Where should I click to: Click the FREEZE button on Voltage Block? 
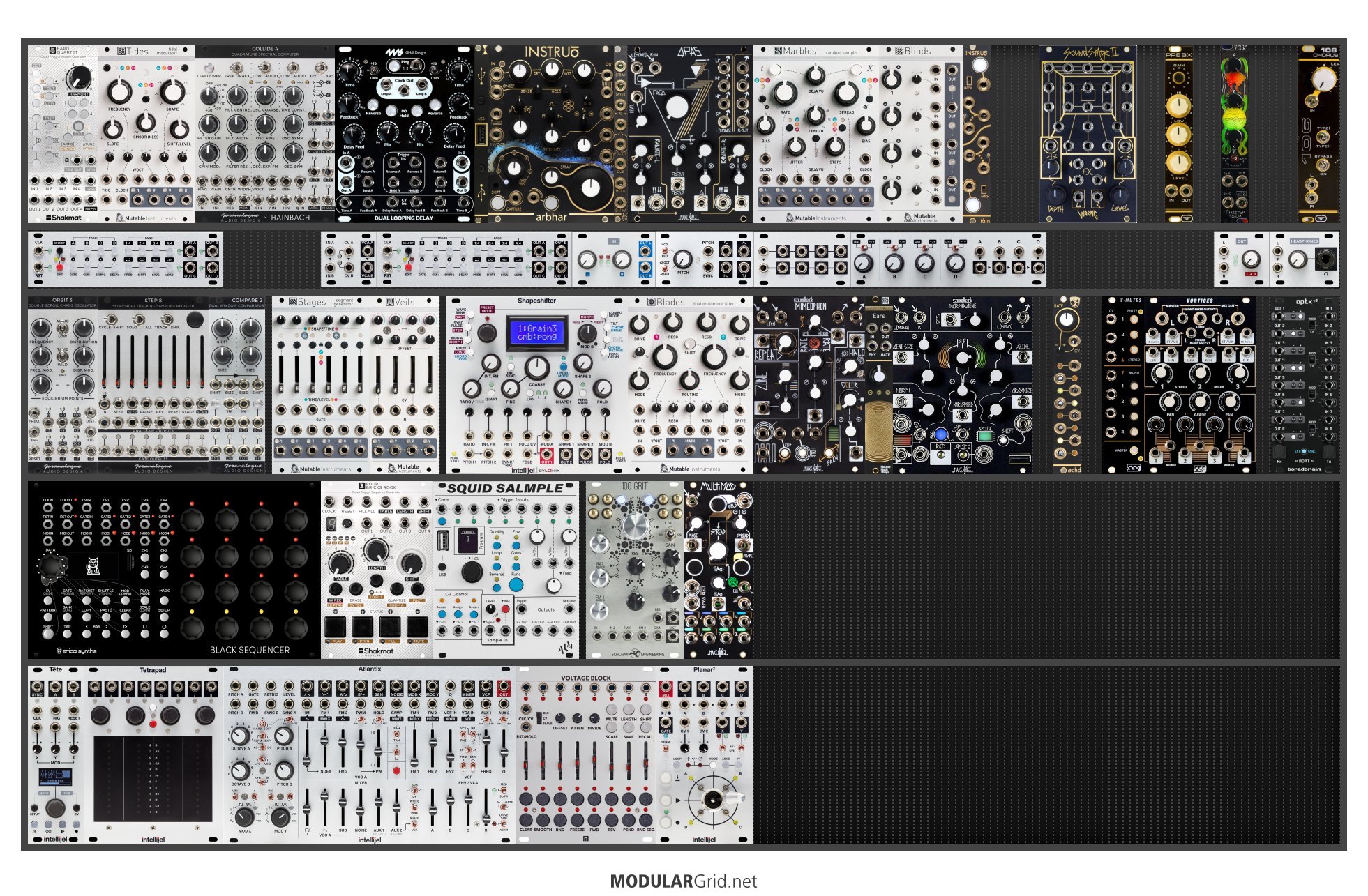(577, 819)
